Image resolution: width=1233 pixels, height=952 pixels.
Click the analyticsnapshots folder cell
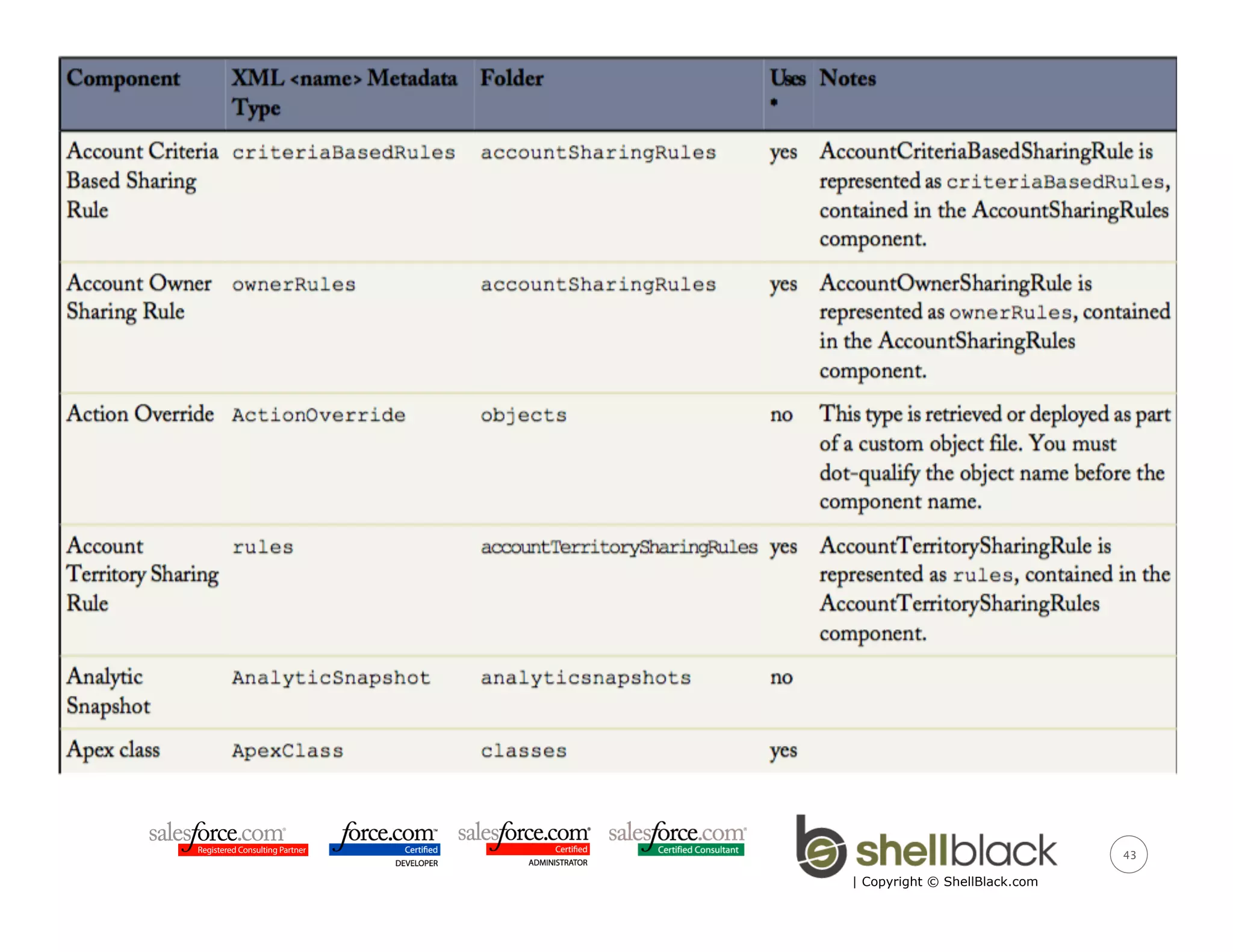tap(585, 678)
